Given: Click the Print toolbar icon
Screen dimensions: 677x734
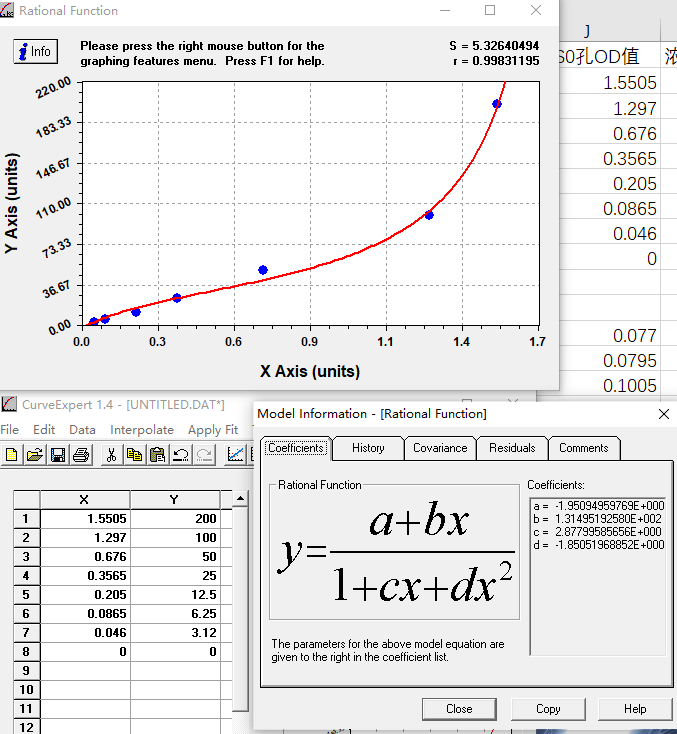Looking at the screenshot, I should 81,455.
